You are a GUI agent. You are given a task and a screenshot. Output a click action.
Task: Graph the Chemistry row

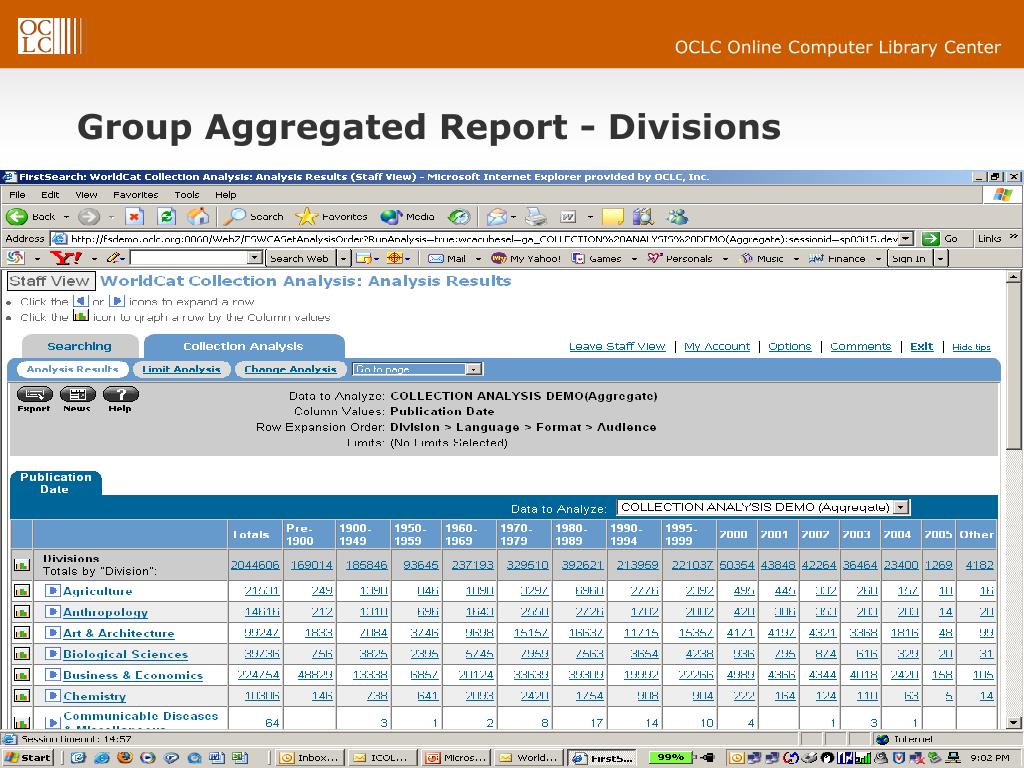22,696
